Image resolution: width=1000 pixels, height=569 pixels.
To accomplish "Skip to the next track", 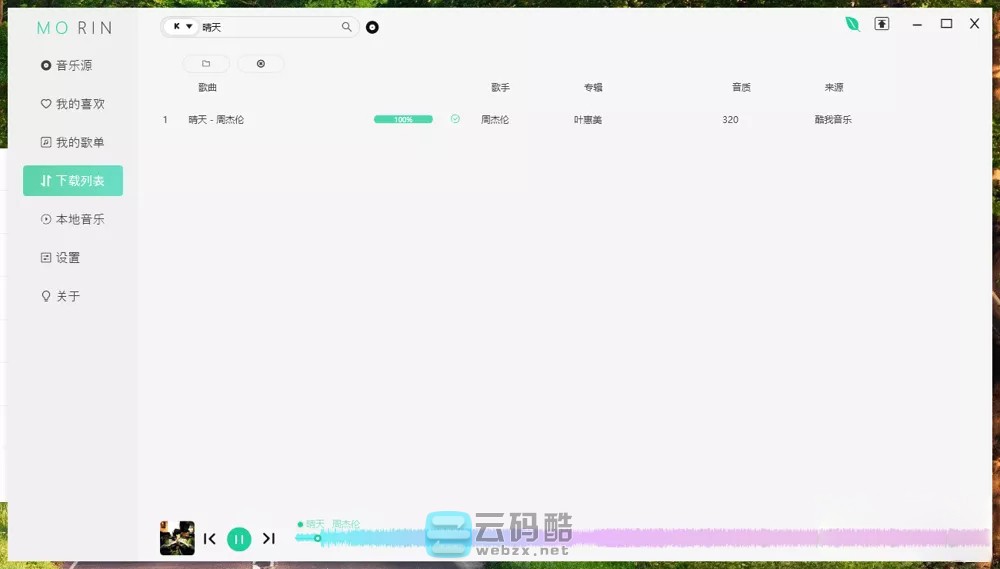I will point(269,539).
